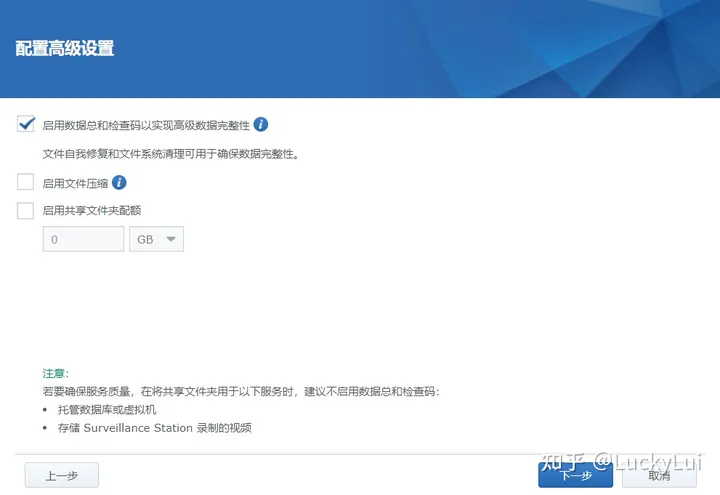720x495 pixels.
Task: Cancel the wizard with 取消
Action: [659, 476]
